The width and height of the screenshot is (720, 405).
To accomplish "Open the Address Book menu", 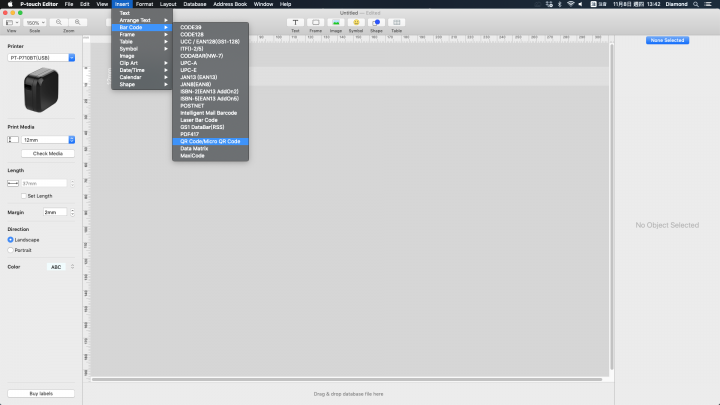I will 230,4.
